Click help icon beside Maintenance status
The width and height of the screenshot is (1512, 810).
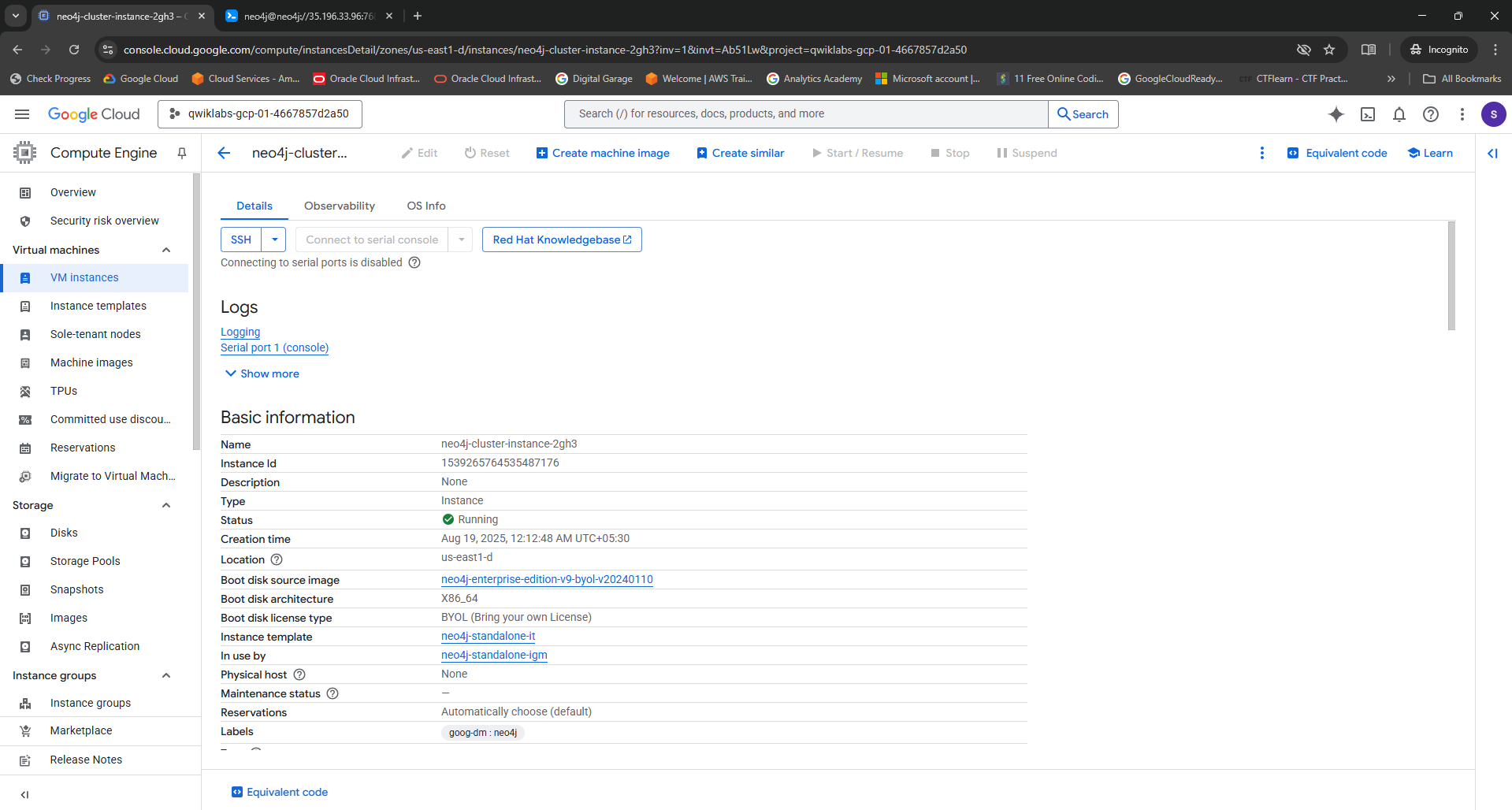click(332, 693)
